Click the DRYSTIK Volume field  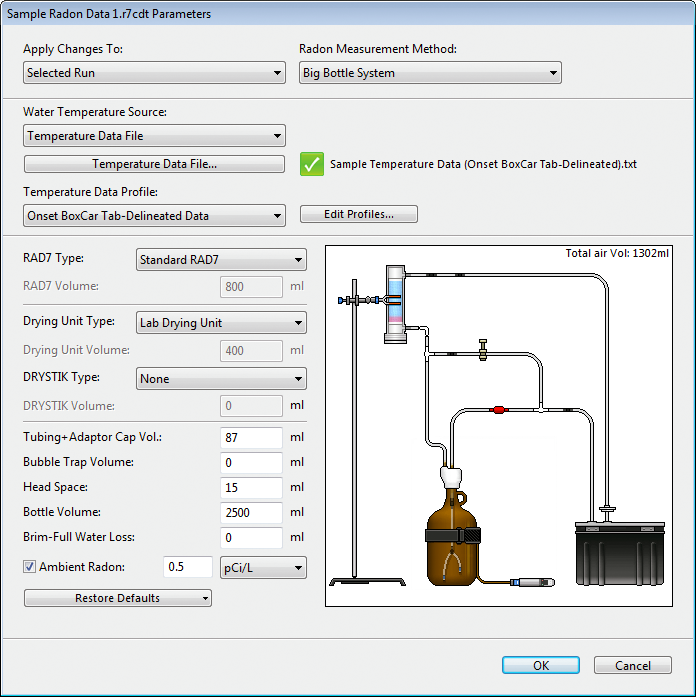pyautogui.click(x=251, y=406)
